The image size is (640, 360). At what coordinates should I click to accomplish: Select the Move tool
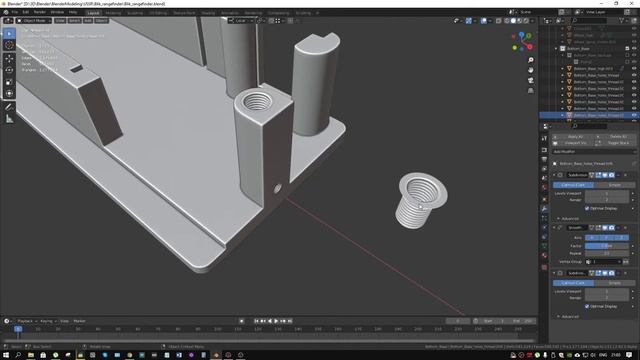coord(9,58)
